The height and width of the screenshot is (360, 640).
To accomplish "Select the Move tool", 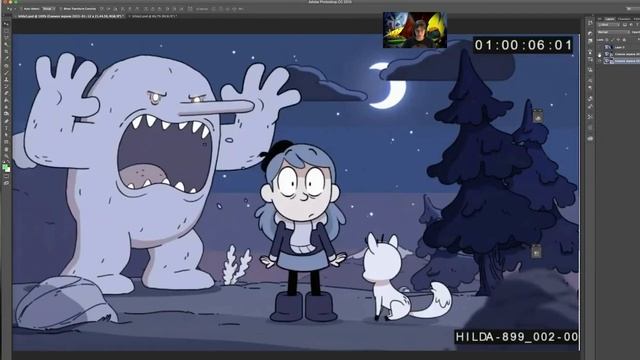I will pyautogui.click(x=6, y=24).
